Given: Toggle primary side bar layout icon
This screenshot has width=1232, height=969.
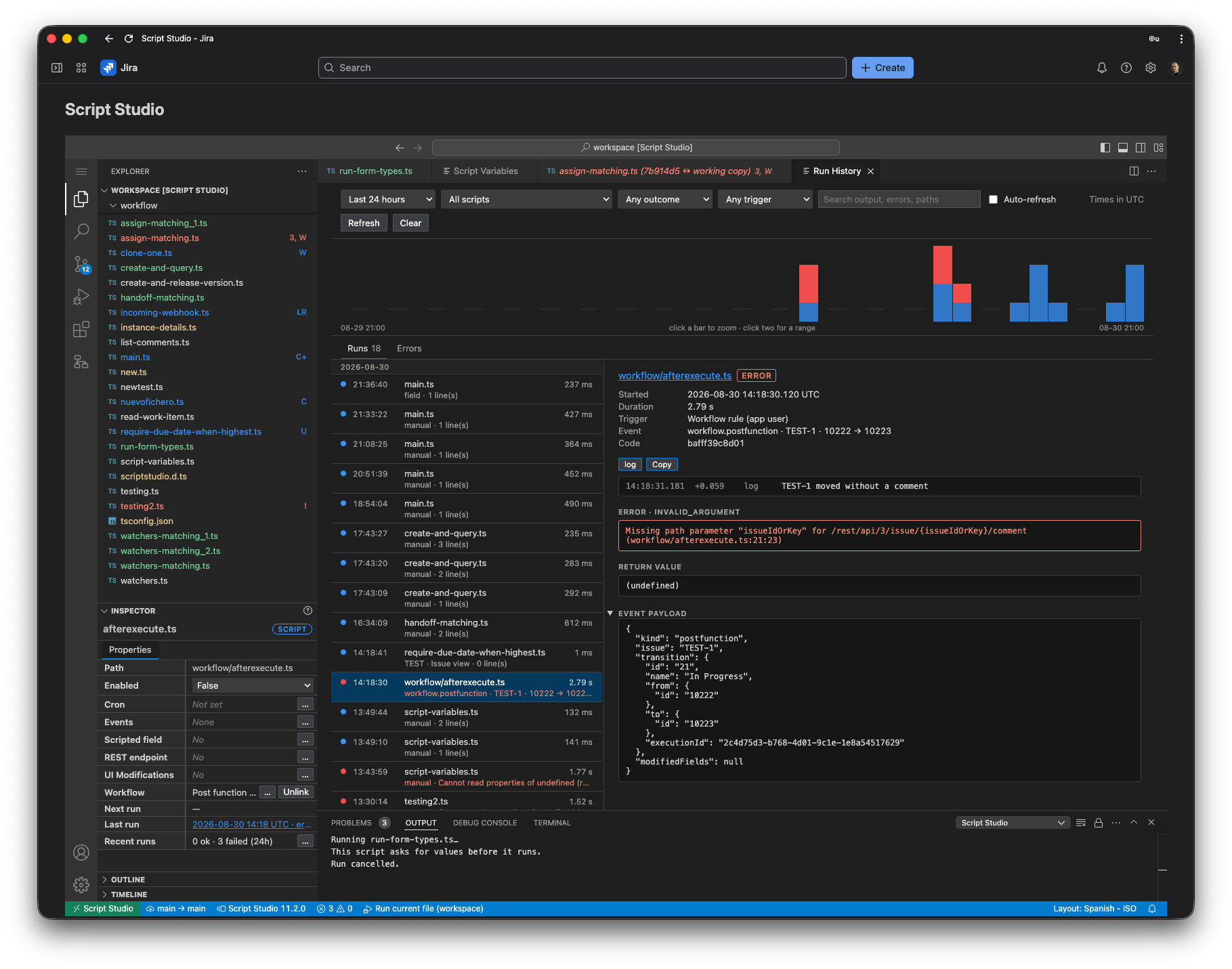Looking at the screenshot, I should [x=1105, y=148].
